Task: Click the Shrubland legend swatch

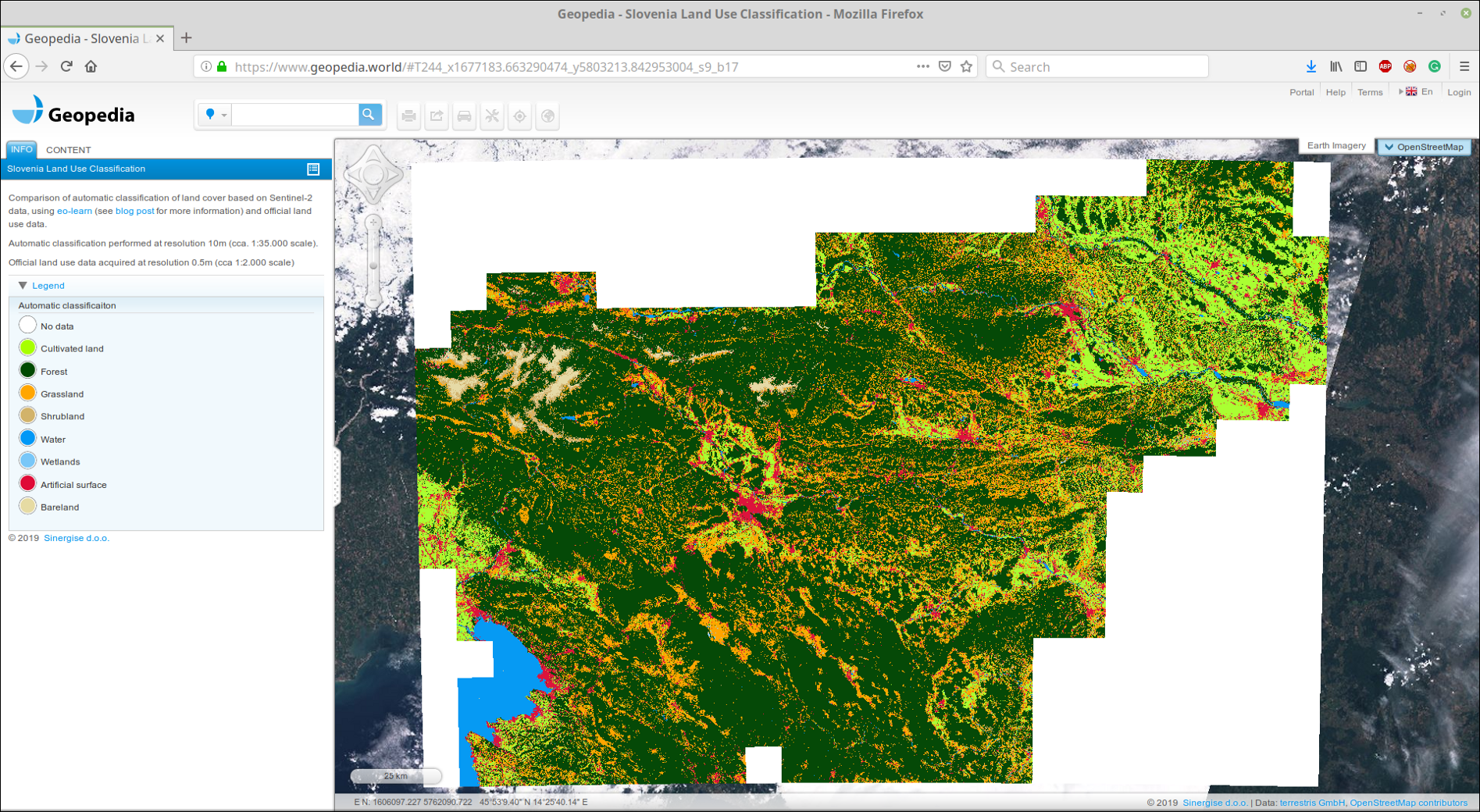Action: pyautogui.click(x=27, y=415)
